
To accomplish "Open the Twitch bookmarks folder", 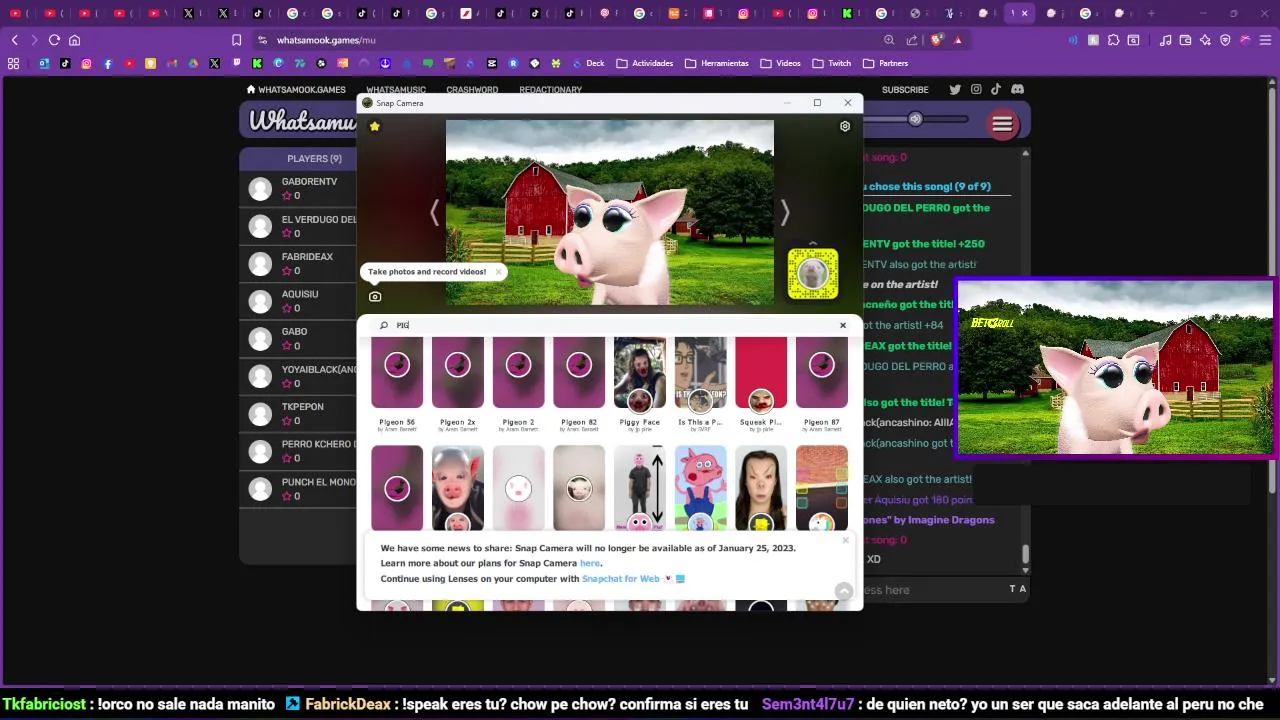I will 832,63.
